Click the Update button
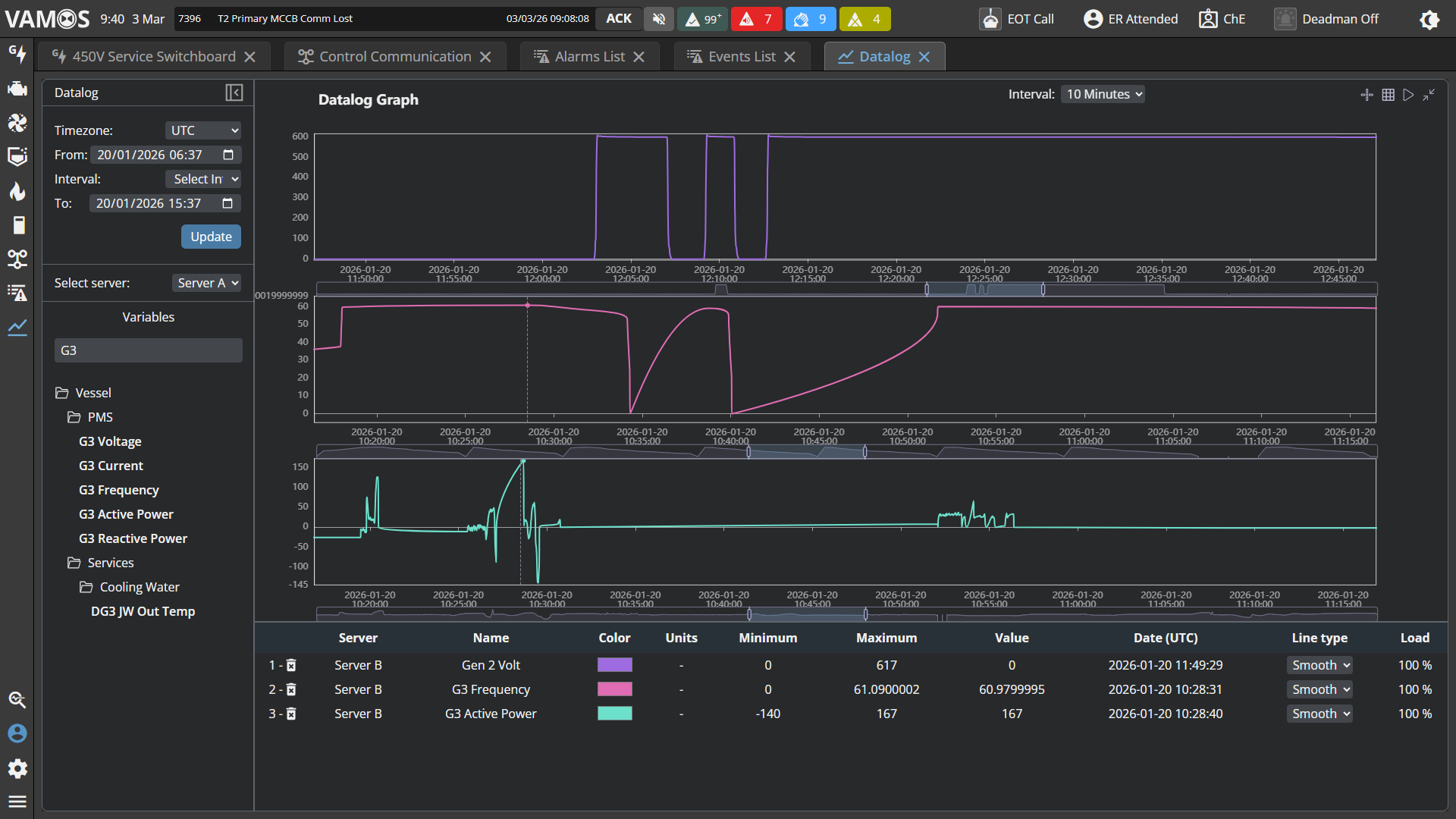 click(211, 237)
